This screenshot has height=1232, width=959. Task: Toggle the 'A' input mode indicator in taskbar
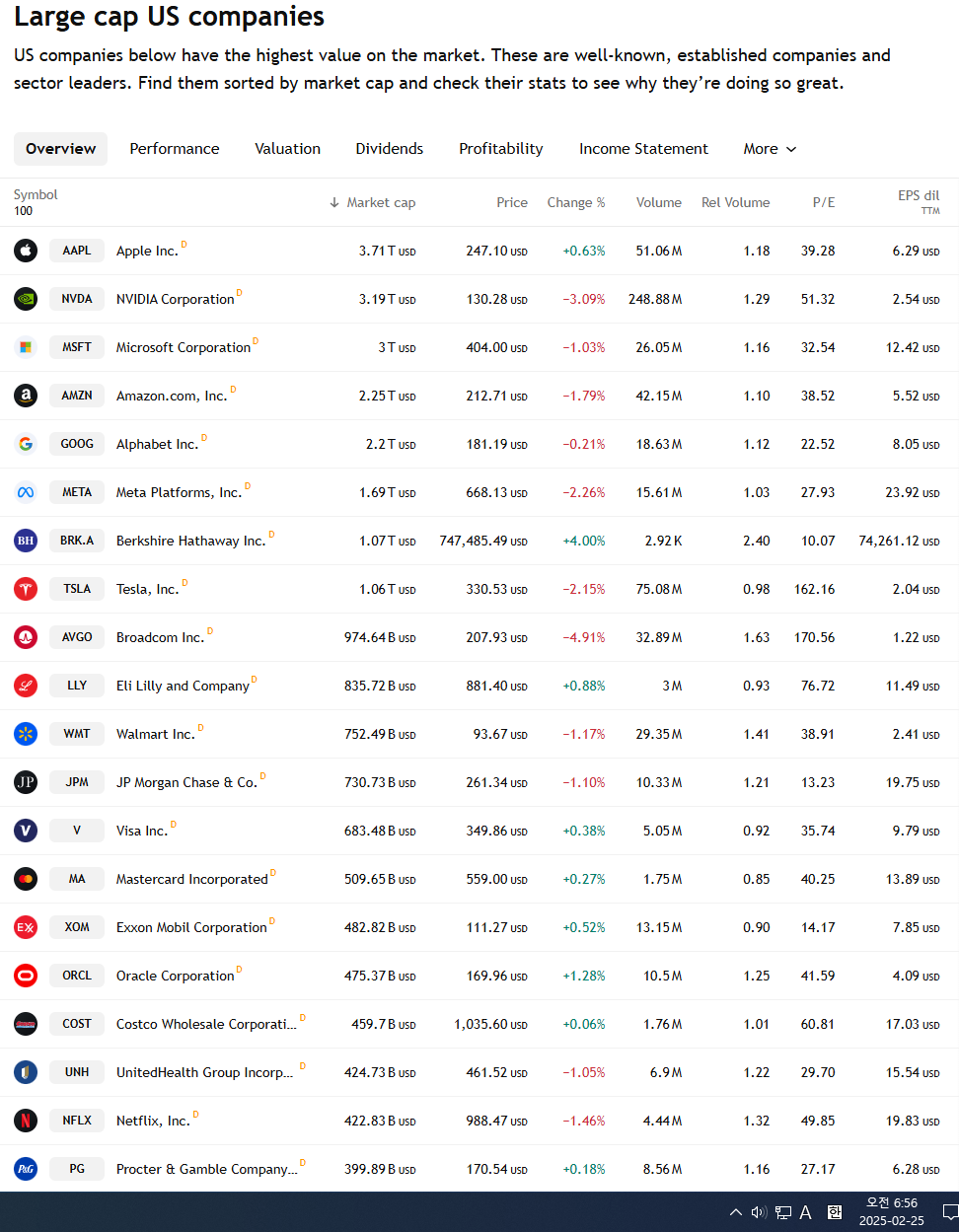[806, 1212]
